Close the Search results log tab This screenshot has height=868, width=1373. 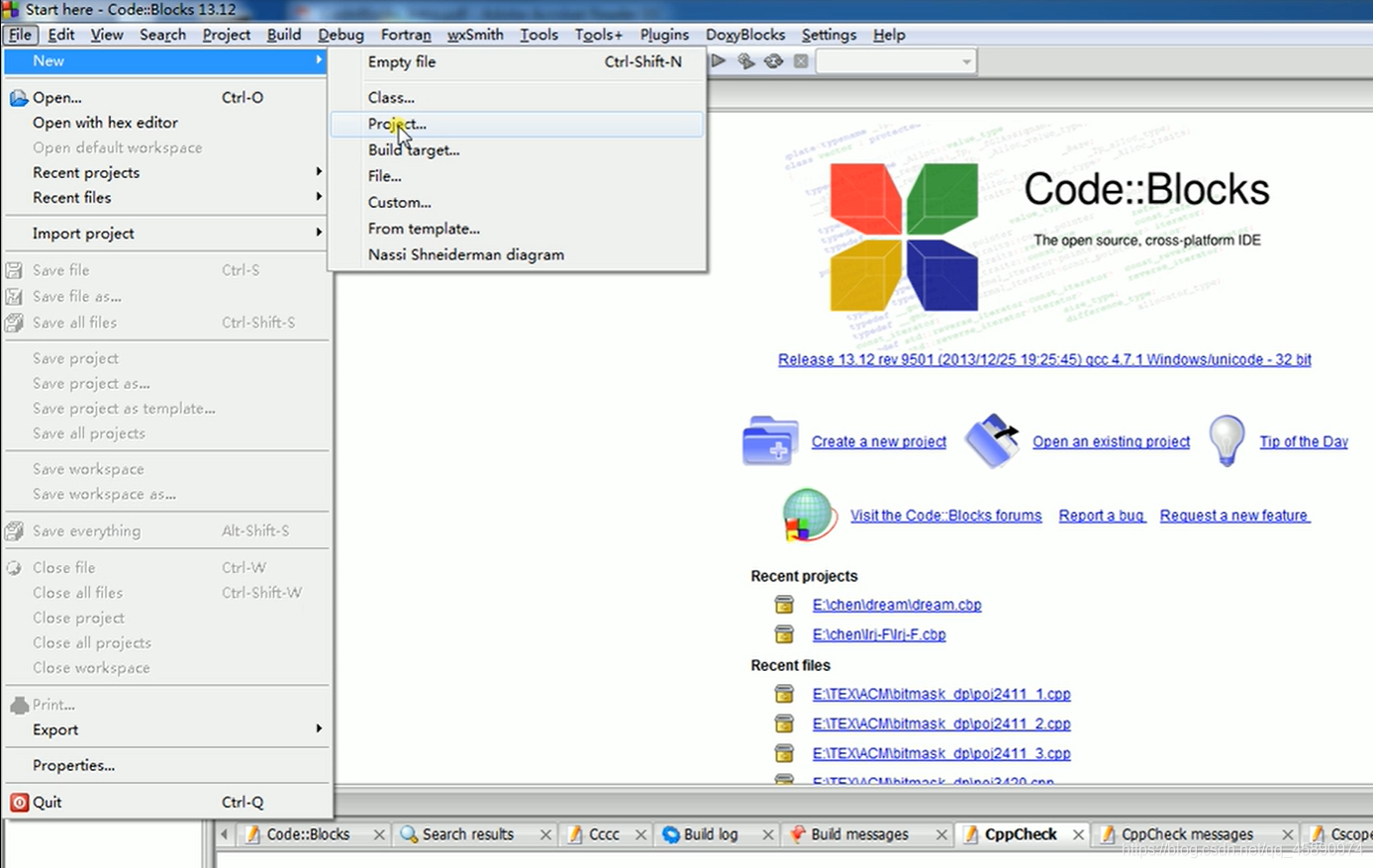click(545, 835)
